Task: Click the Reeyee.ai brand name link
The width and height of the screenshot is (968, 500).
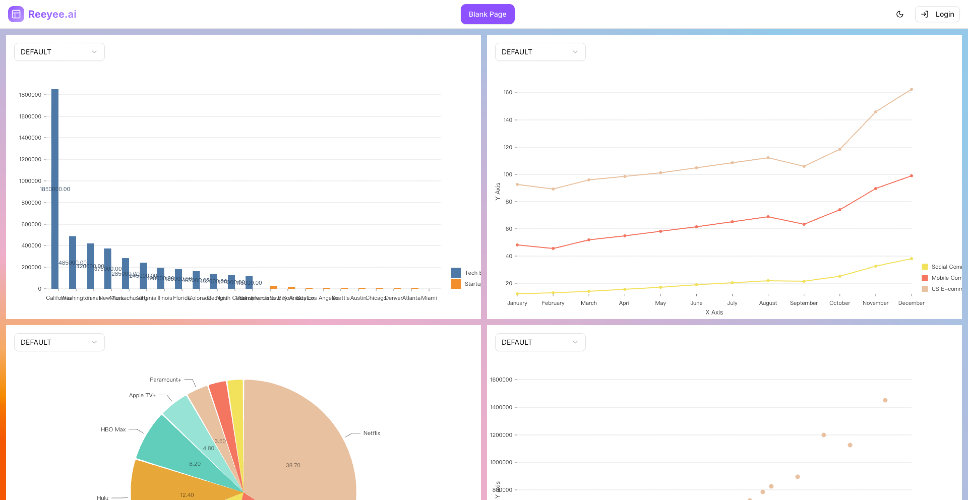Action: [x=52, y=14]
